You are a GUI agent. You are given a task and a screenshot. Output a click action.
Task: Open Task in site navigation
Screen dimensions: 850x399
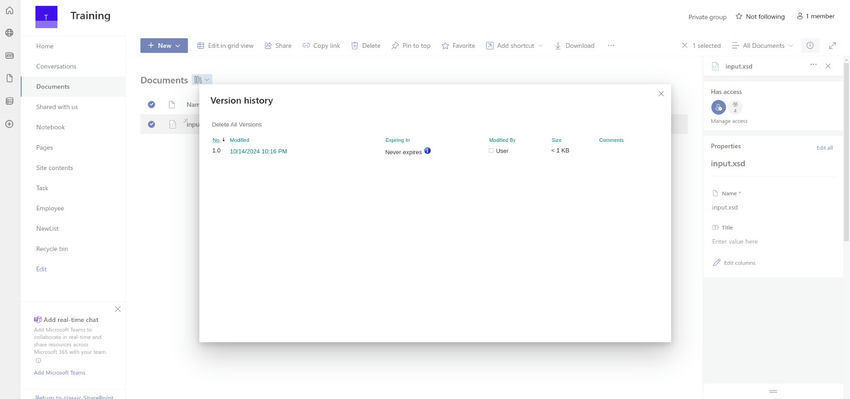42,188
